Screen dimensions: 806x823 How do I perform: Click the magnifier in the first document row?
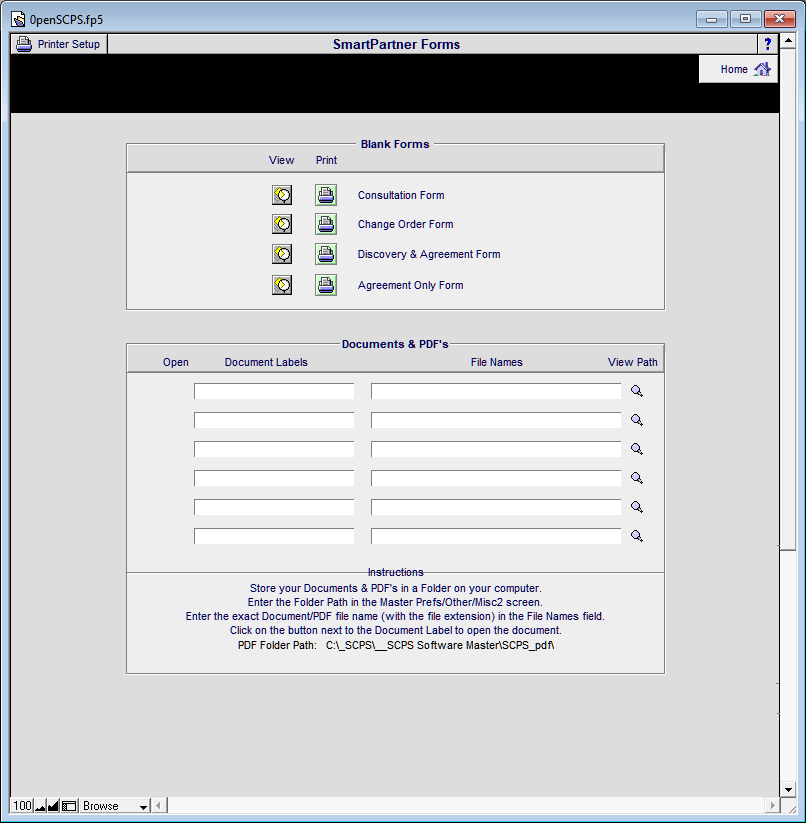pyautogui.click(x=637, y=391)
